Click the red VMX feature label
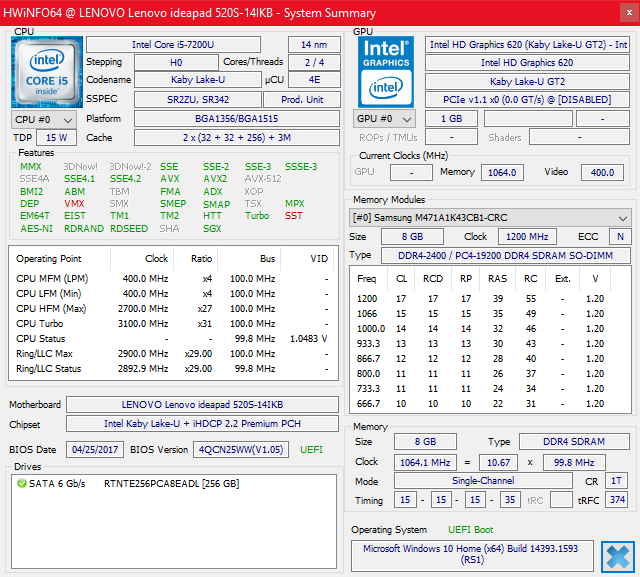 tap(74, 204)
